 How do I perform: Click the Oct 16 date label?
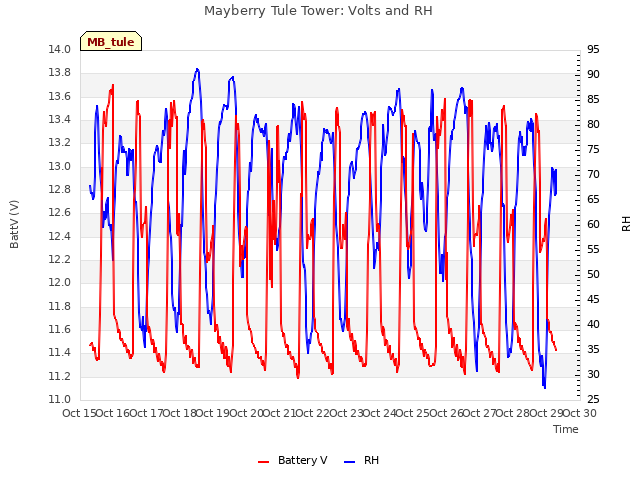click(113, 413)
